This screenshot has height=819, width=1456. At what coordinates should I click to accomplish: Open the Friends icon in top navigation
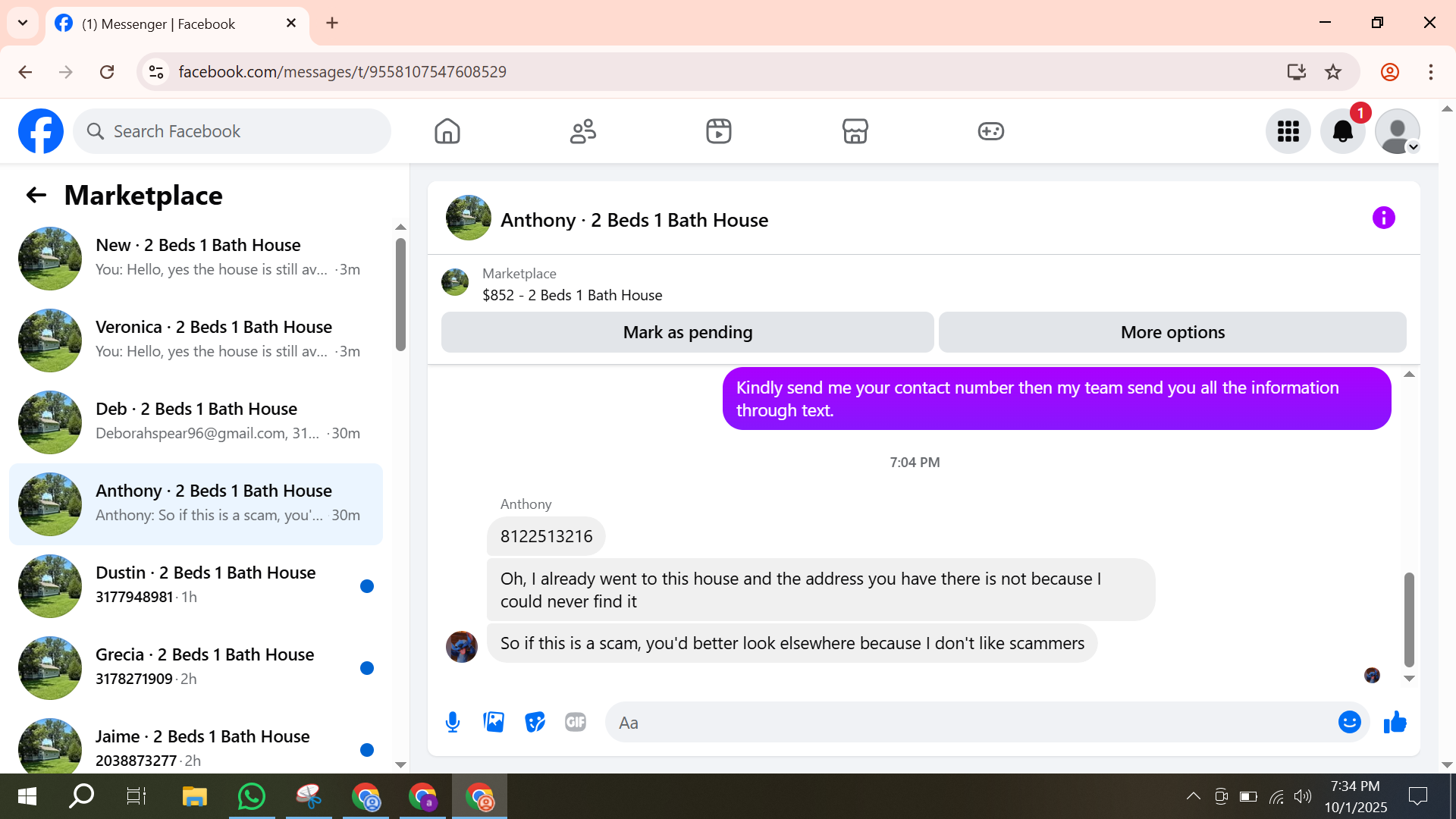(x=583, y=131)
